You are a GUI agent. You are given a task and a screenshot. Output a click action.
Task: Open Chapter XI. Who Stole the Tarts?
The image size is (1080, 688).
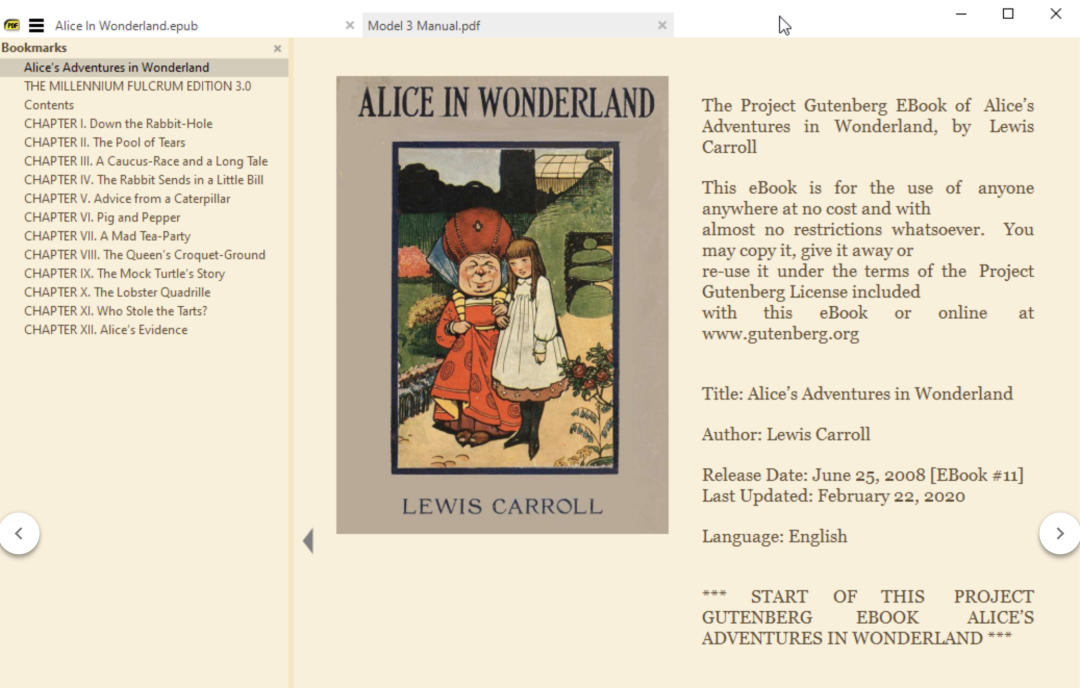coord(116,311)
